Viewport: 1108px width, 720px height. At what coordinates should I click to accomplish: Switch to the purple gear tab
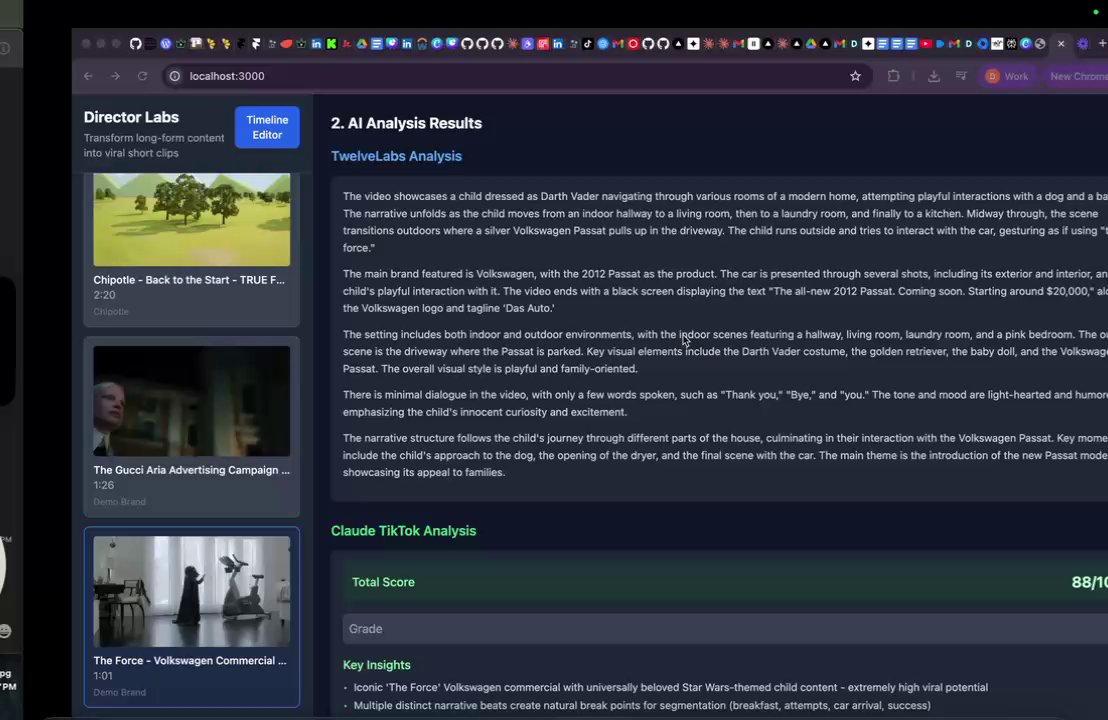coord(1083,44)
